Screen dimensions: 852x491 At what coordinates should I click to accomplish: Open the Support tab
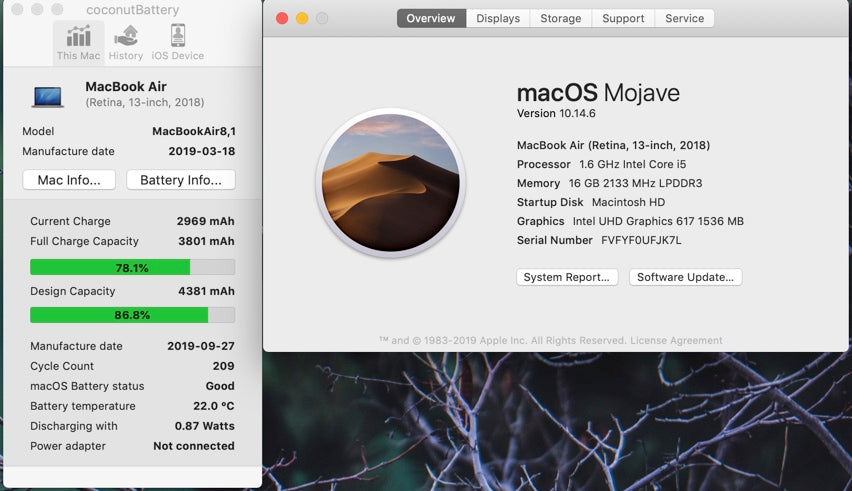click(x=623, y=18)
